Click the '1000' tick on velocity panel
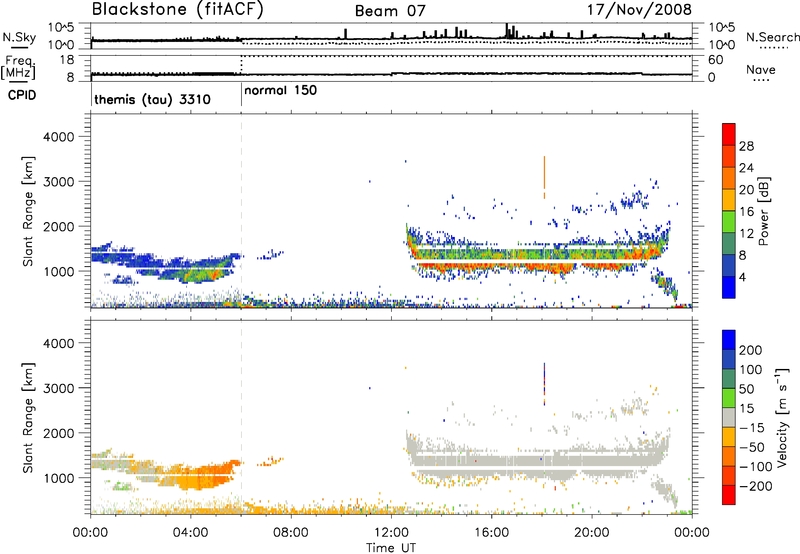The height and width of the screenshot is (554, 800). 59,478
